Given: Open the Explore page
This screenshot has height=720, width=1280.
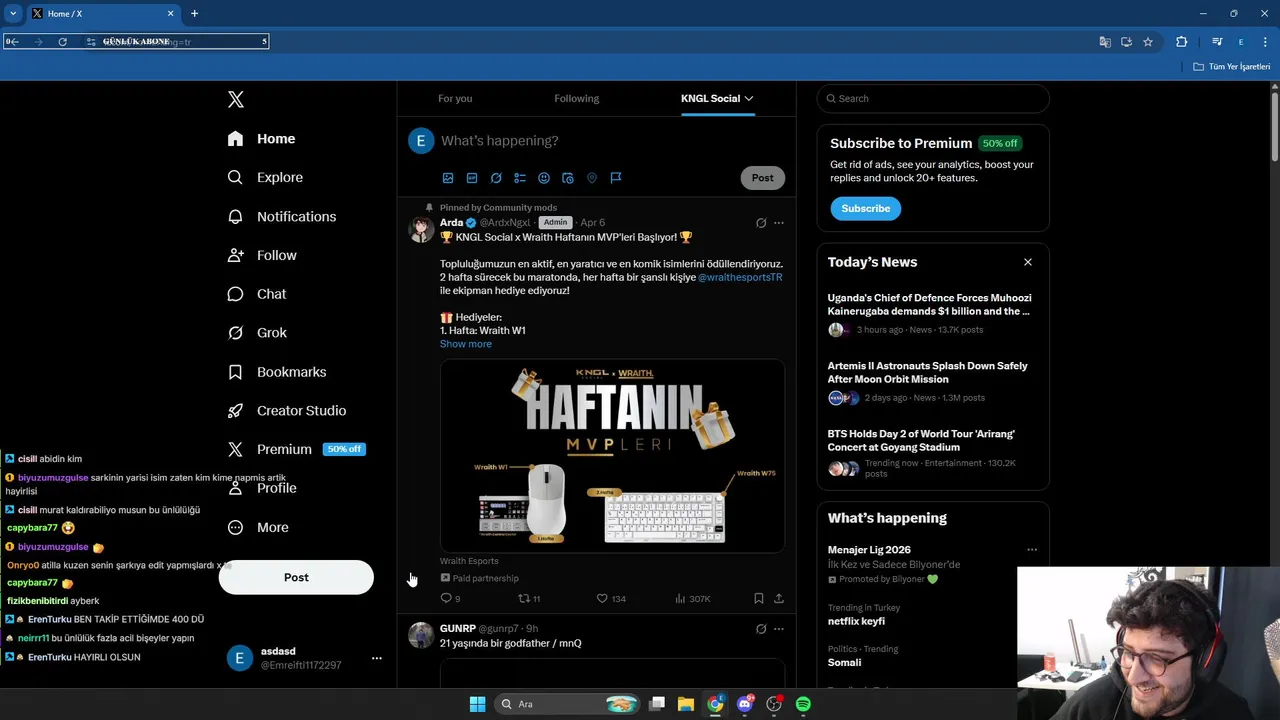Looking at the screenshot, I should pyautogui.click(x=265, y=177).
